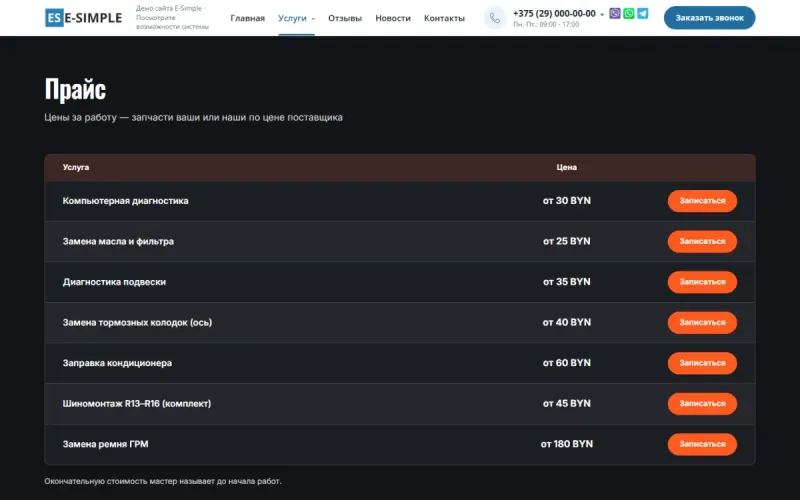800x500 pixels.
Task: Go to the Главная page
Action: (x=247, y=18)
